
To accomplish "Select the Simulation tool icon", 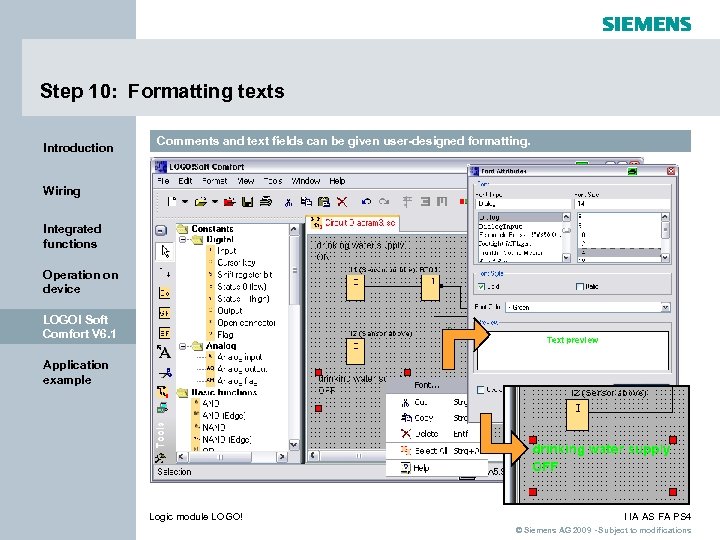I will point(163,392).
